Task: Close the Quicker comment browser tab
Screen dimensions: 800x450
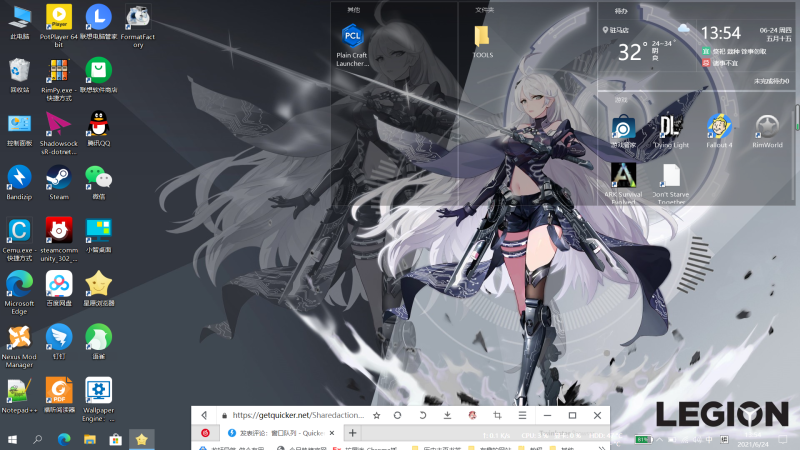Action: (x=332, y=433)
